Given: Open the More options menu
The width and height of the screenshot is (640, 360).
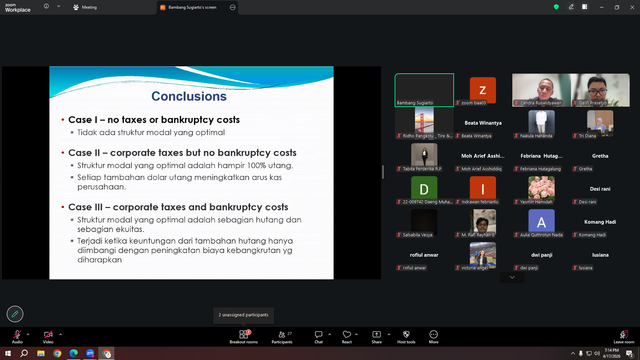Looking at the screenshot, I should tap(433, 337).
